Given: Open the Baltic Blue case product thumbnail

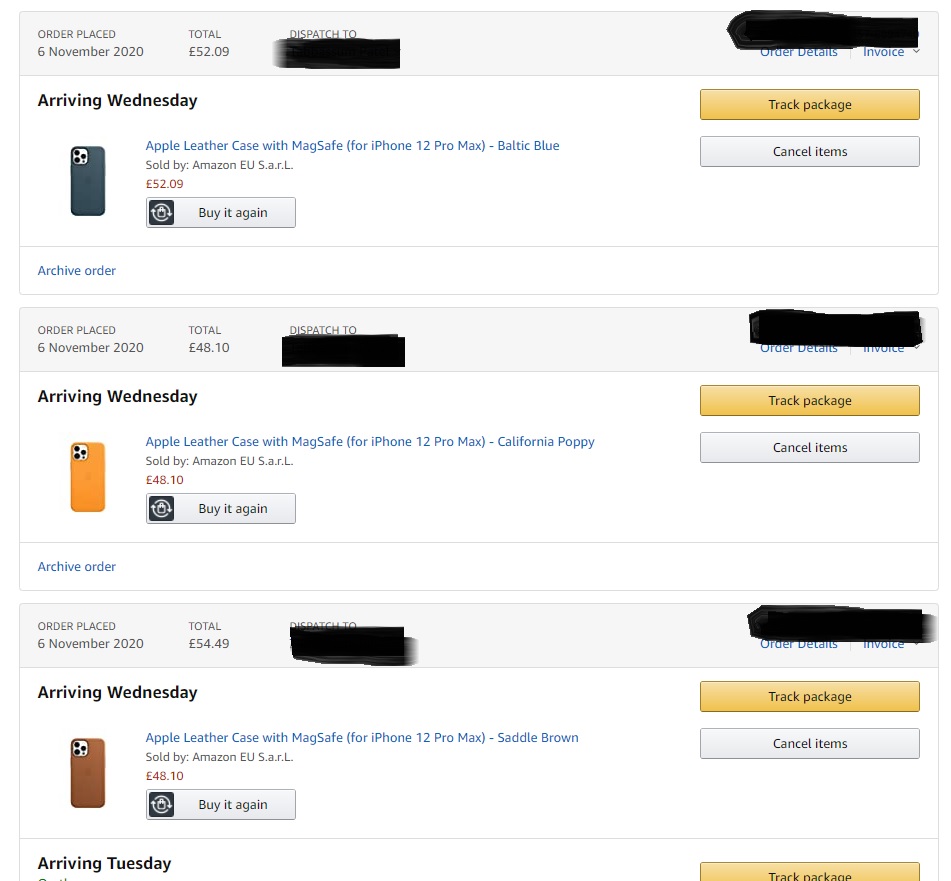Looking at the screenshot, I should click(x=88, y=180).
